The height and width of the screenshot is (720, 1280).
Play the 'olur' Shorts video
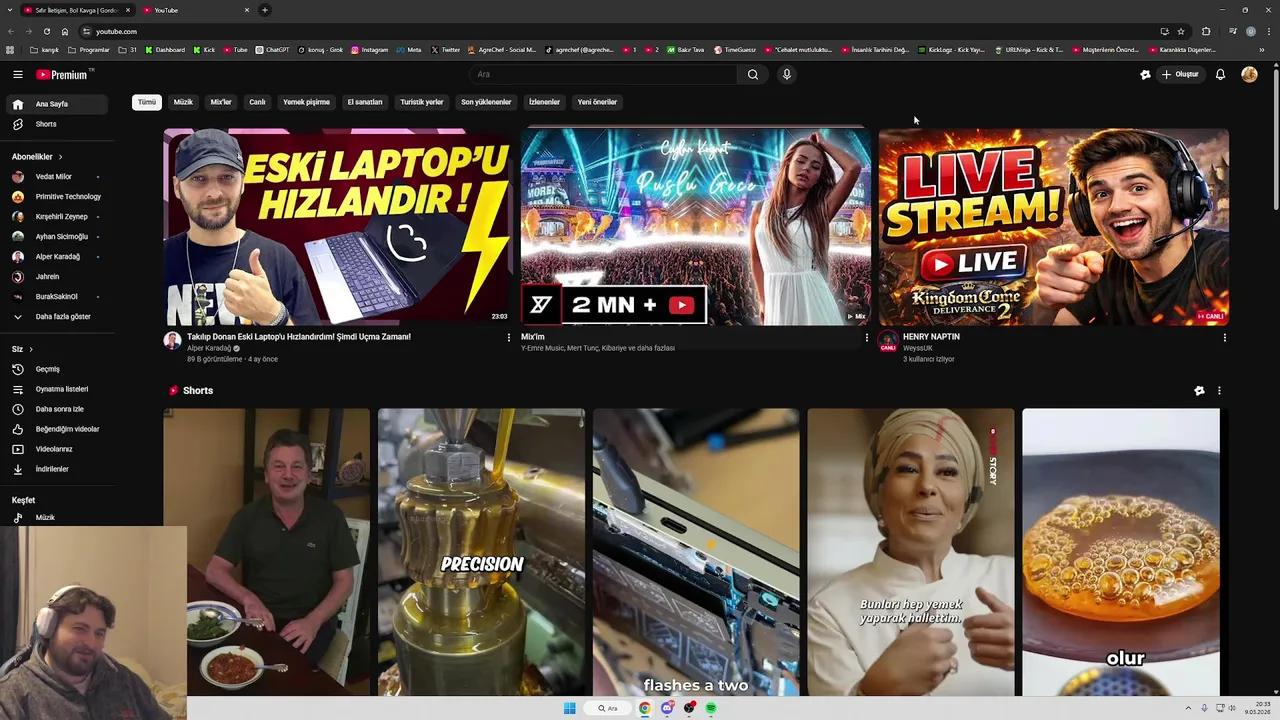click(1121, 552)
